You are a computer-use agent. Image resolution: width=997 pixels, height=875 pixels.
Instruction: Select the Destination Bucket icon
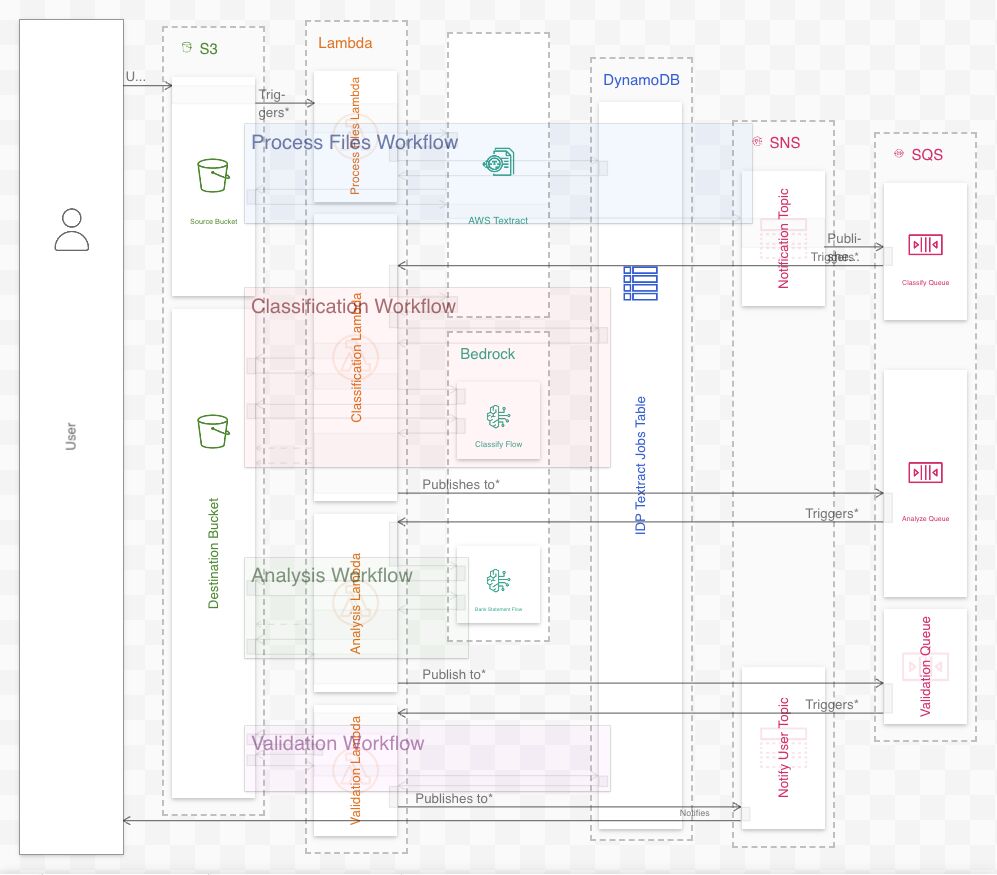coord(213,431)
